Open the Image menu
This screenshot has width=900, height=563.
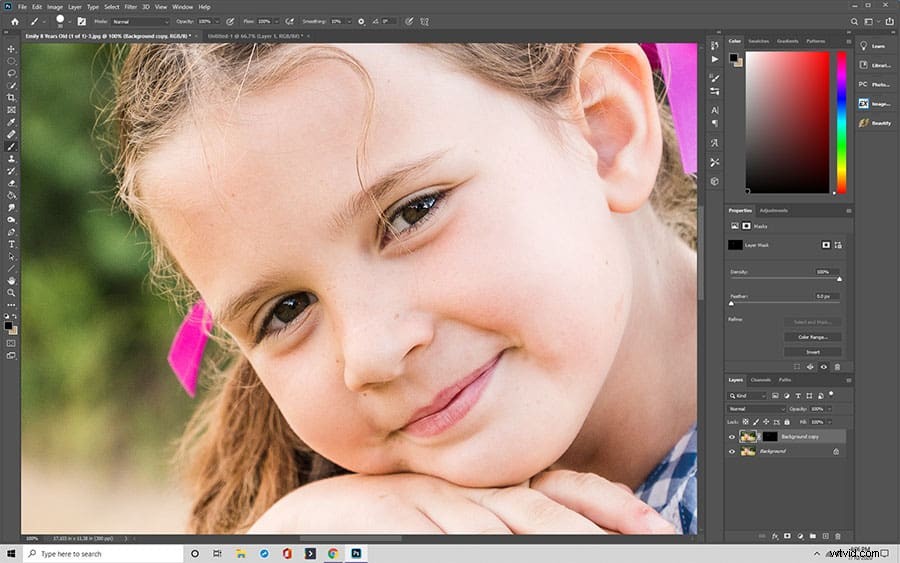[55, 7]
